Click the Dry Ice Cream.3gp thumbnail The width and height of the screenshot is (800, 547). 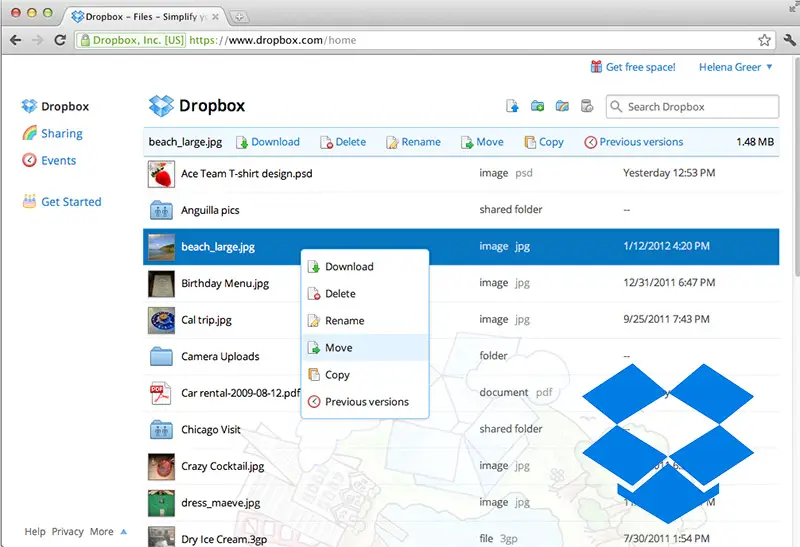pos(161,537)
